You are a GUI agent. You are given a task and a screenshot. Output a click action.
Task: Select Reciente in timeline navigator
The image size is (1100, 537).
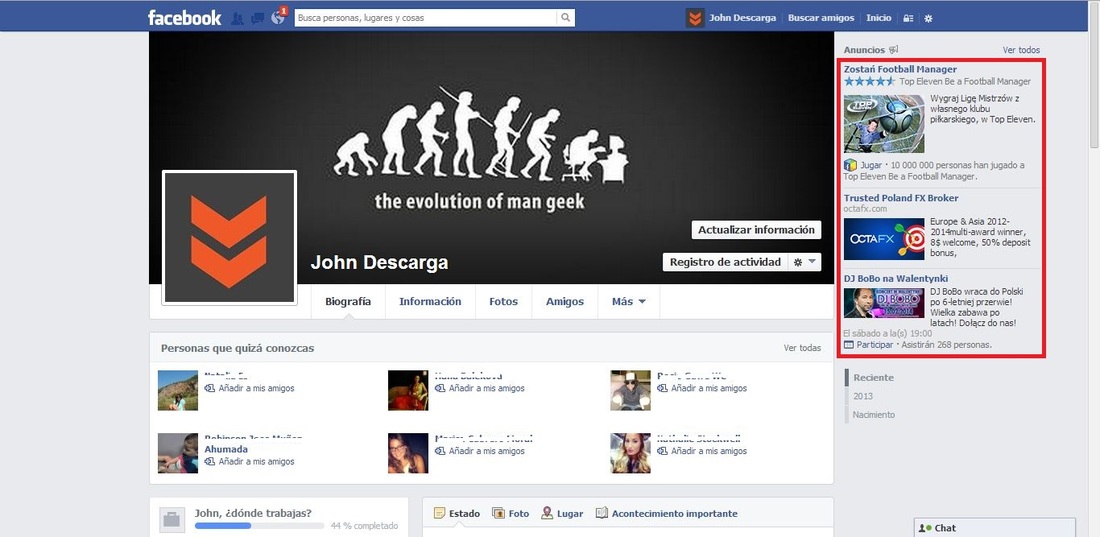click(x=873, y=377)
